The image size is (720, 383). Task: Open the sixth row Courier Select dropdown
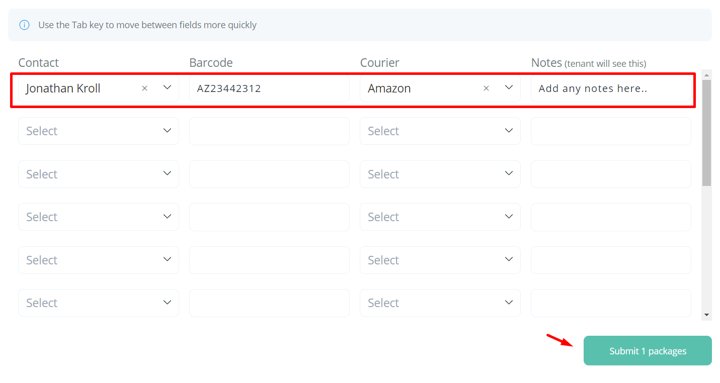pyautogui.click(x=440, y=303)
